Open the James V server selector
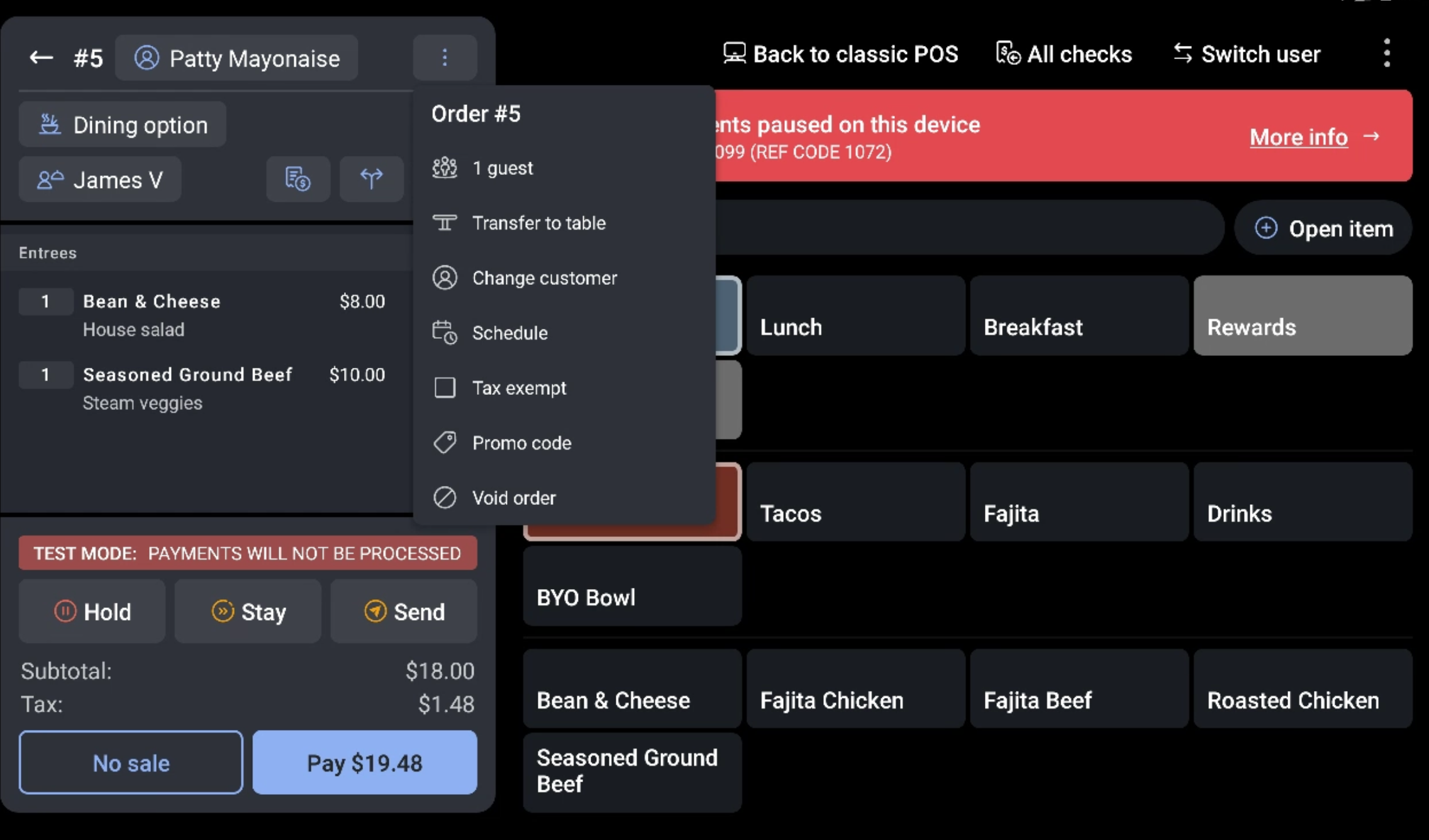 (x=101, y=180)
